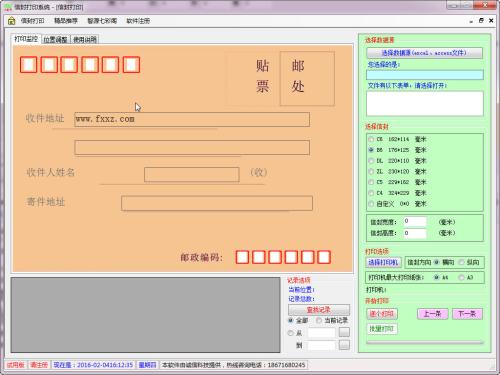
Task: Click the 寄件地址 input field
Action: [217, 203]
